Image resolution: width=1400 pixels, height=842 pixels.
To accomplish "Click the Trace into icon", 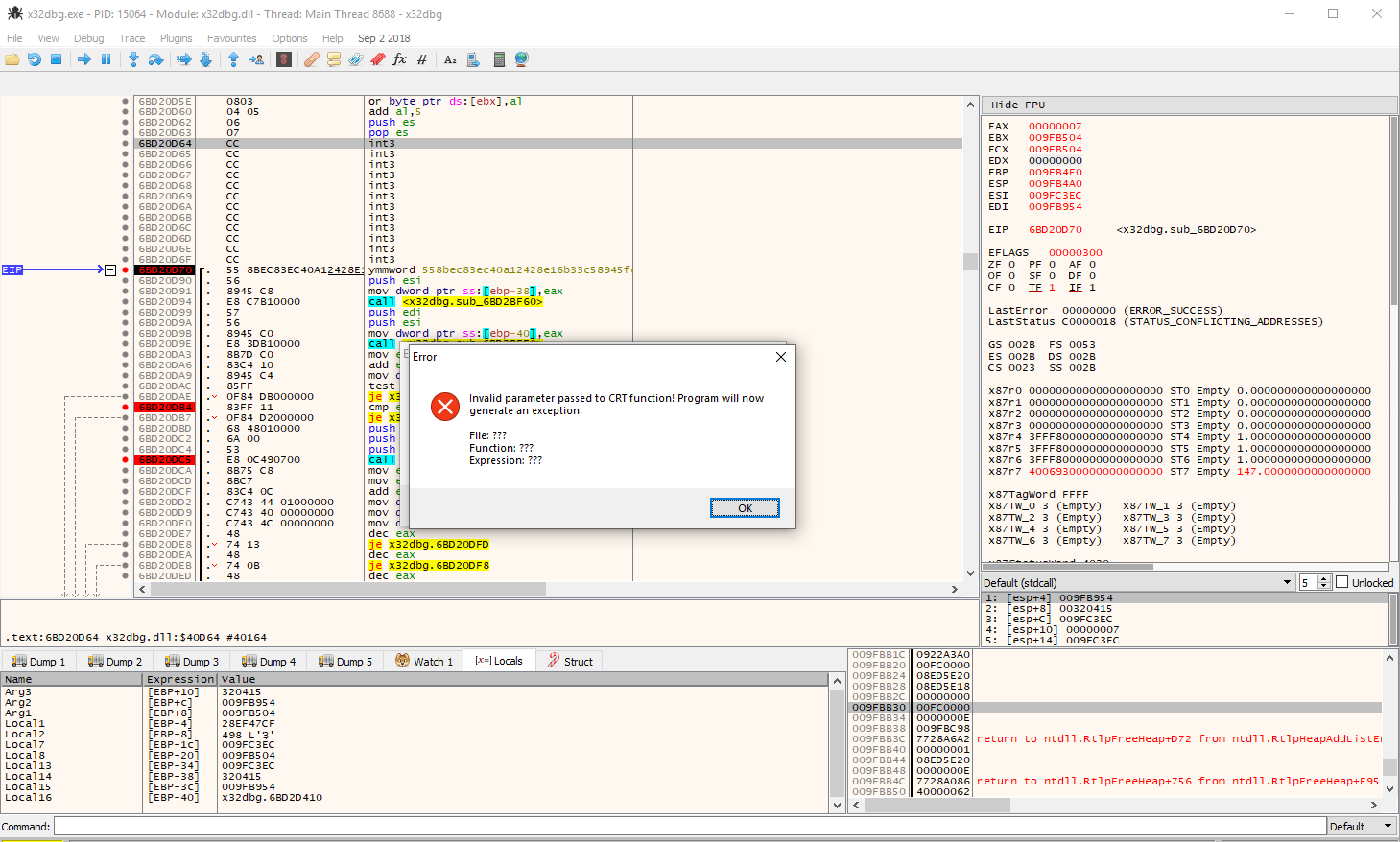I will (183, 59).
